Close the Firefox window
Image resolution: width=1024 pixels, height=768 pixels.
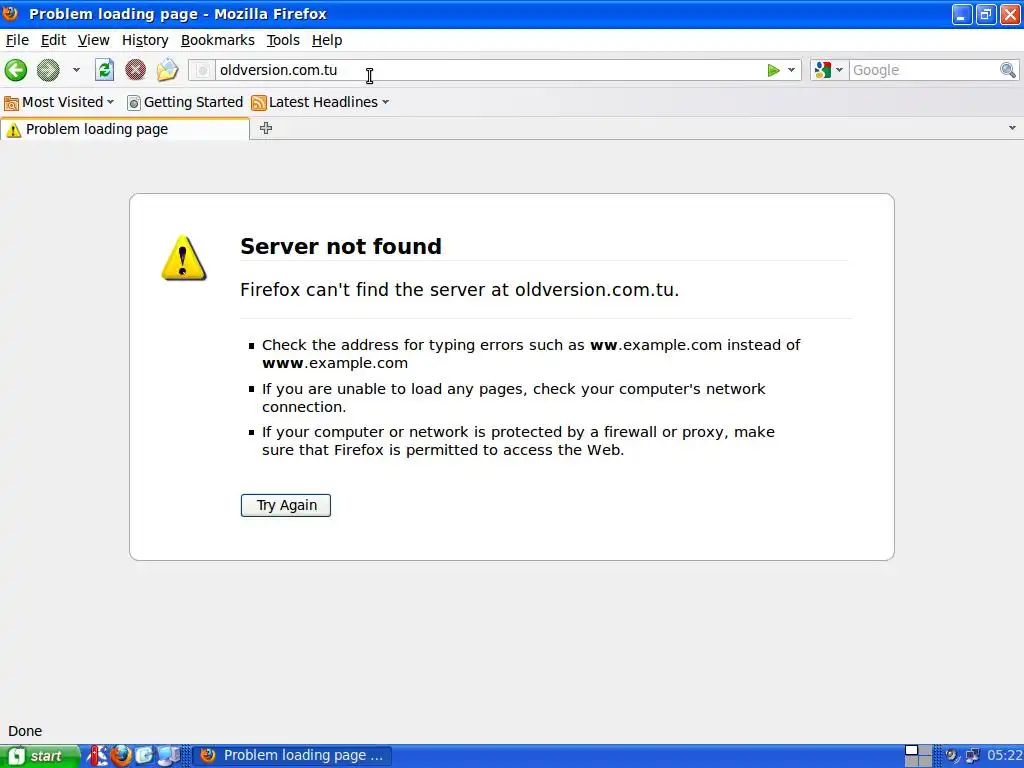[x=1010, y=14]
